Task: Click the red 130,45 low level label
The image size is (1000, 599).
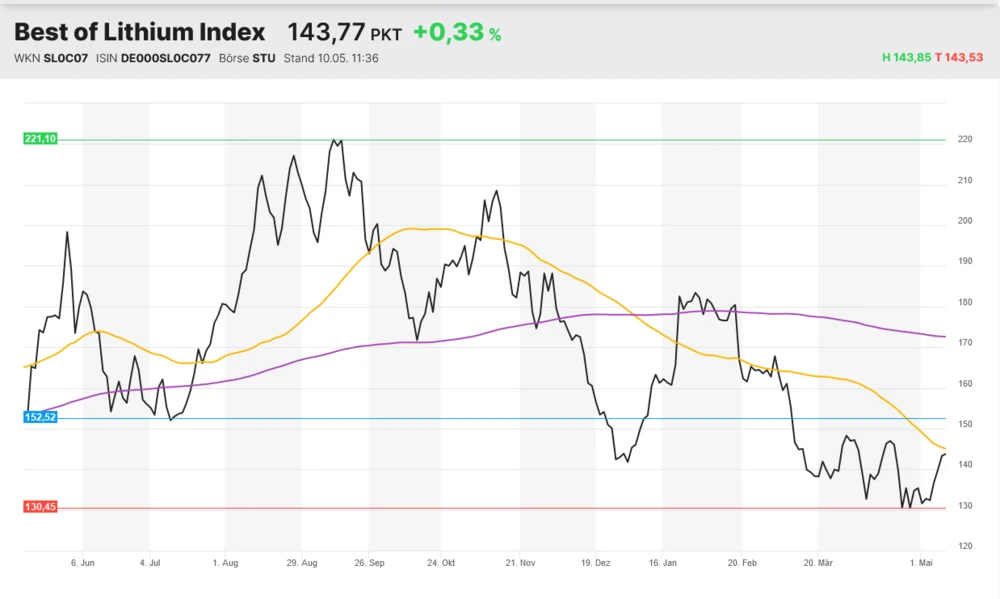Action: [x=40, y=507]
